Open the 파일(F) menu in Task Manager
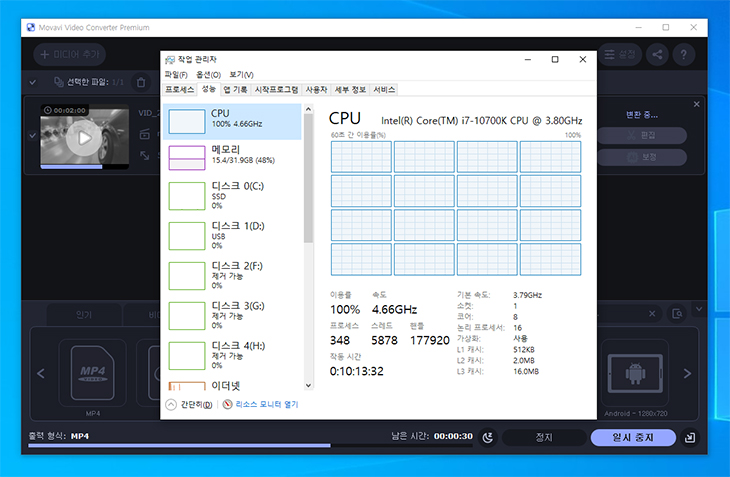 176,75
